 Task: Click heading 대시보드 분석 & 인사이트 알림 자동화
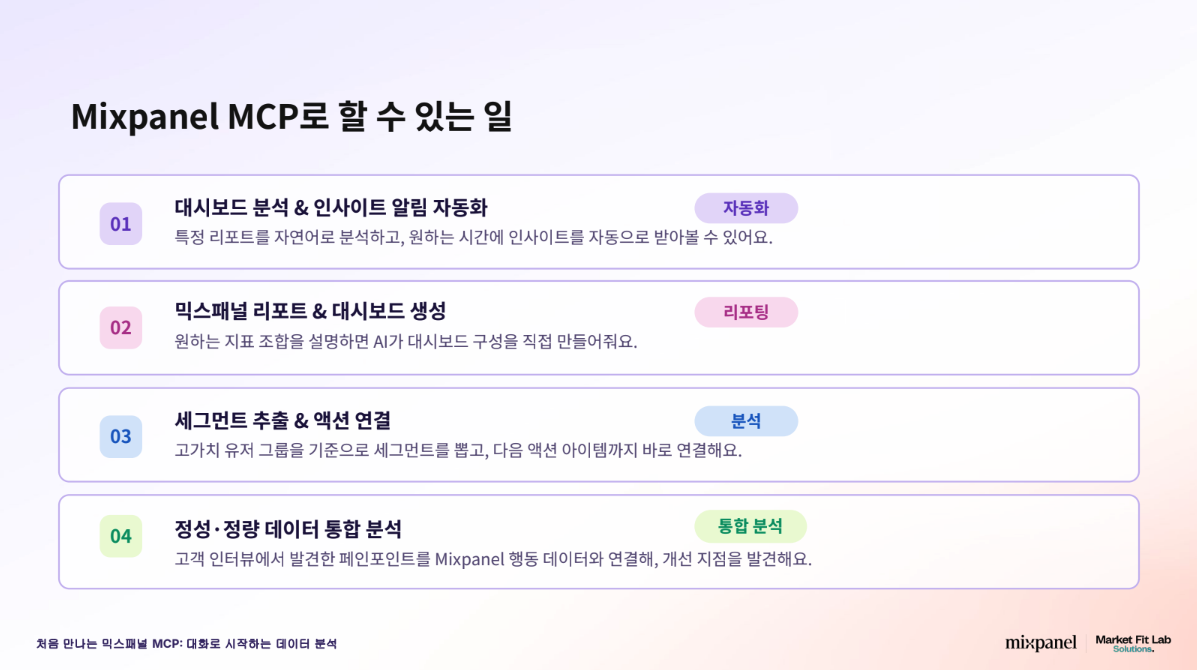(x=331, y=208)
